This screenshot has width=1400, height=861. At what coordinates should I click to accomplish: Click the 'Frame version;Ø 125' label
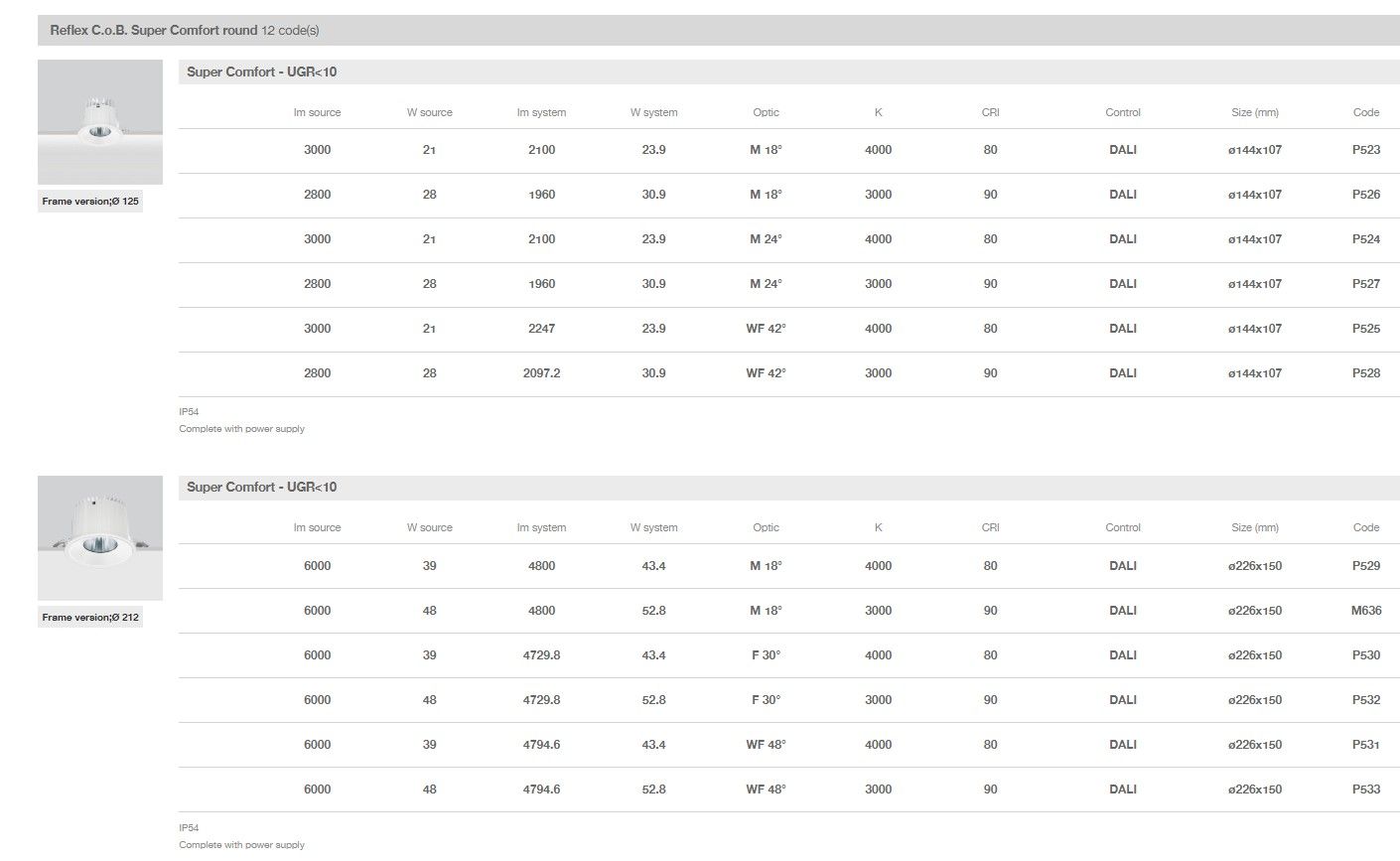tap(90, 202)
